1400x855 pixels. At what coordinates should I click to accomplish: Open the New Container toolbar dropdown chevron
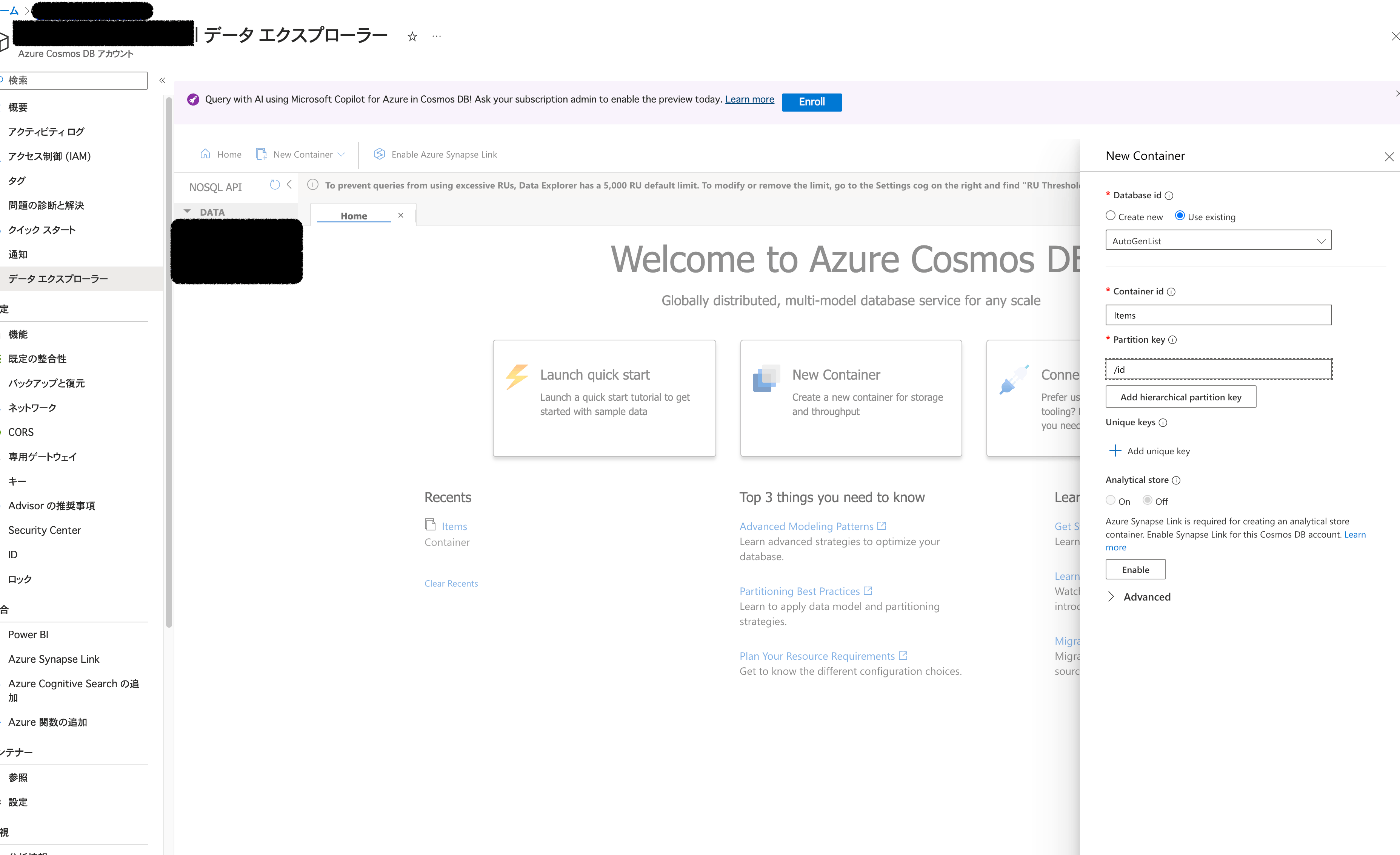(341, 155)
